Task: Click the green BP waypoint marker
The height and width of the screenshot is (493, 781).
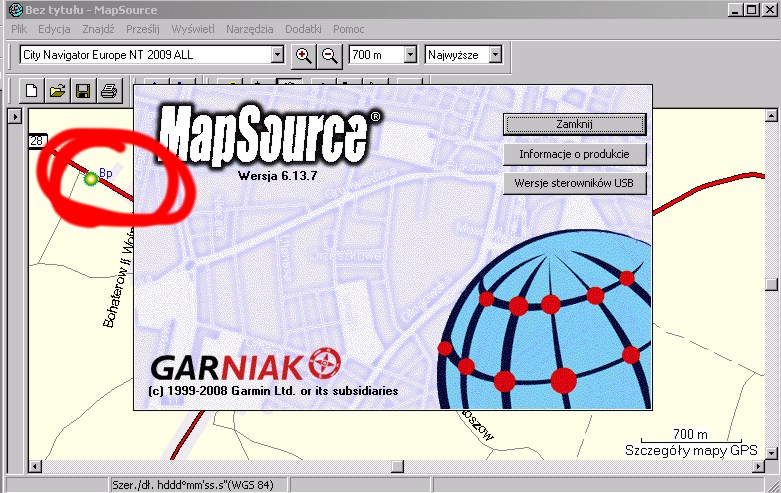Action: (91, 178)
